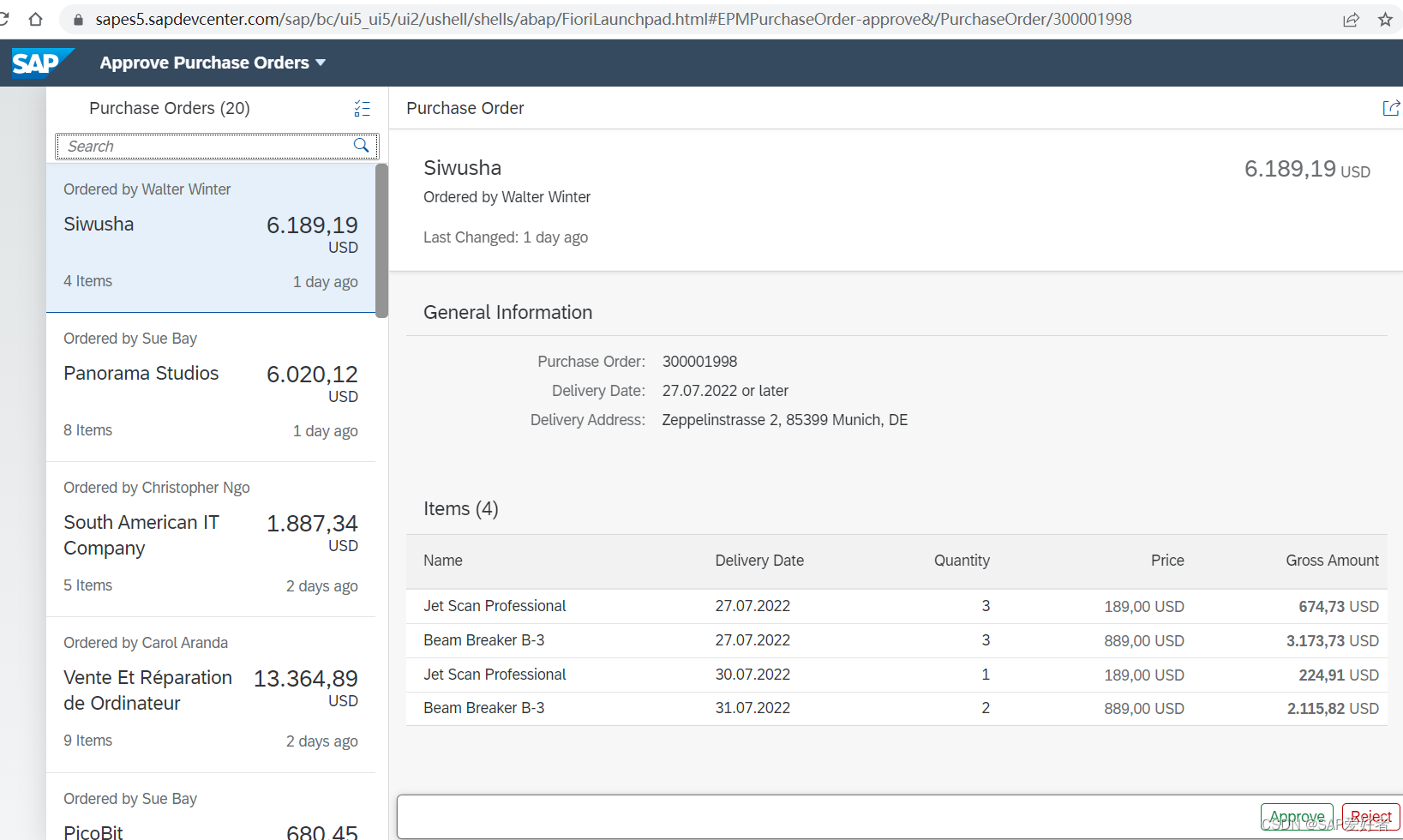Click Name column header

tap(442, 561)
